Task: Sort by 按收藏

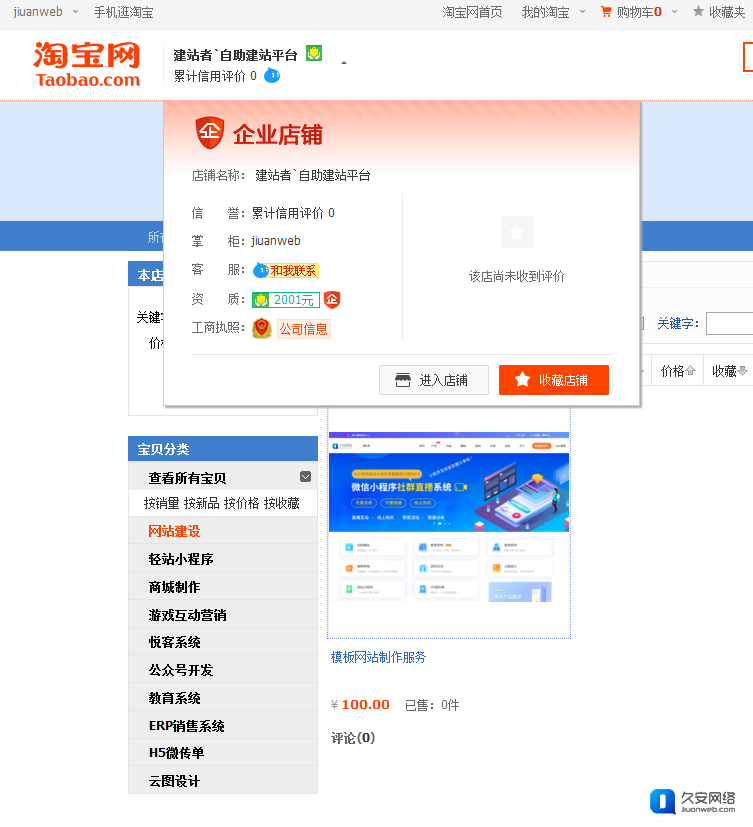Action: 282,504
